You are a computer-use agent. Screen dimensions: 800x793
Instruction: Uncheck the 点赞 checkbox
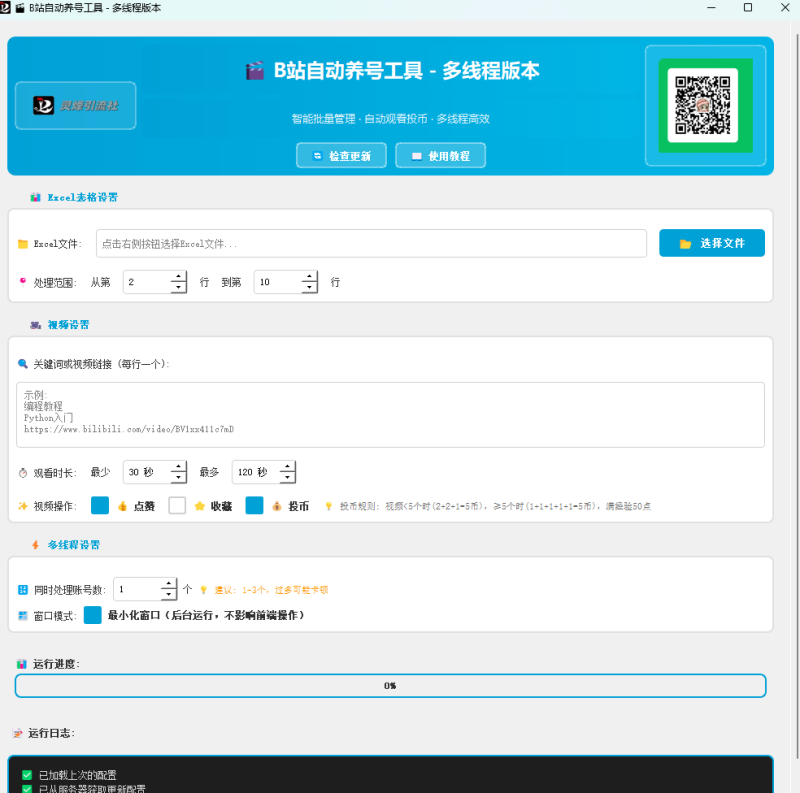click(99, 505)
